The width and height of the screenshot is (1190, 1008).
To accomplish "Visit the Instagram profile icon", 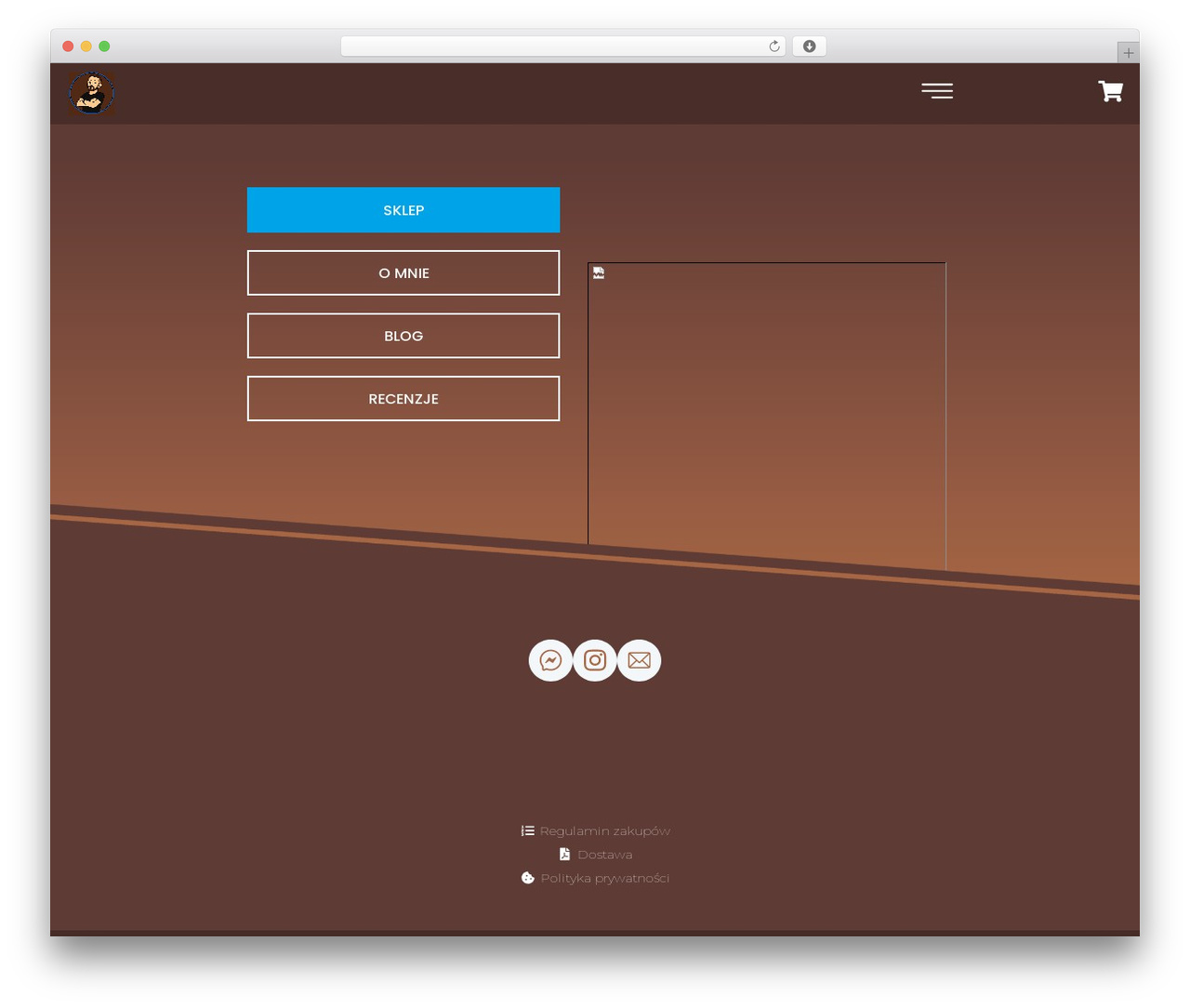I will click(x=595, y=660).
